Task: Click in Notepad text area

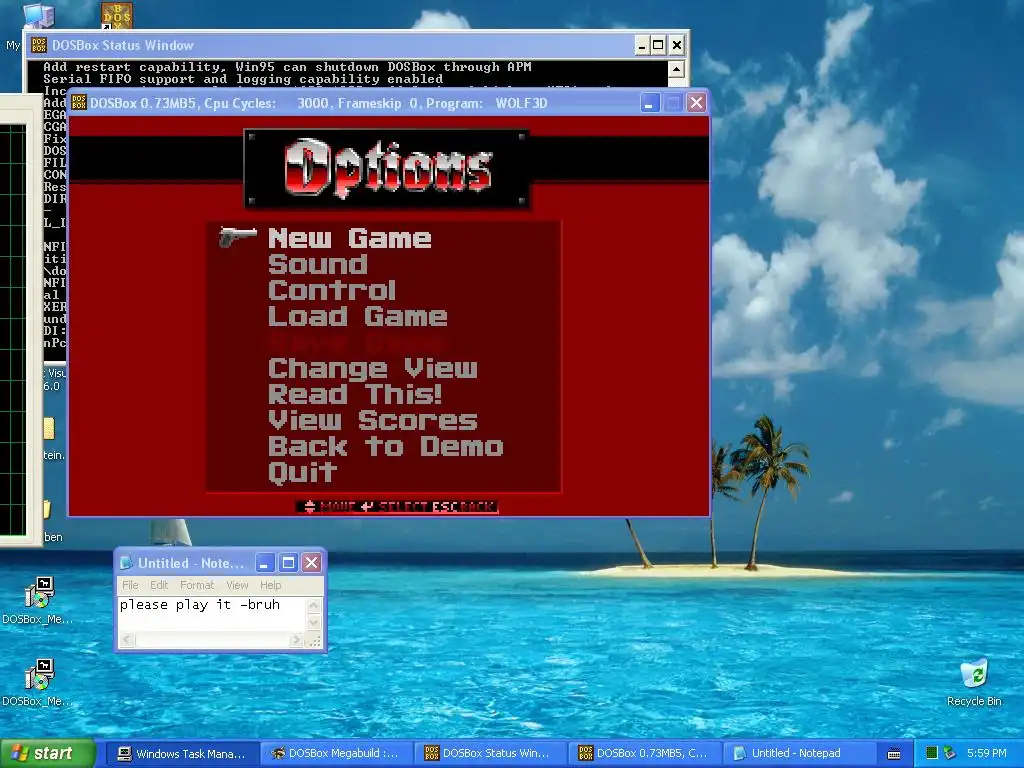Action: [211, 614]
